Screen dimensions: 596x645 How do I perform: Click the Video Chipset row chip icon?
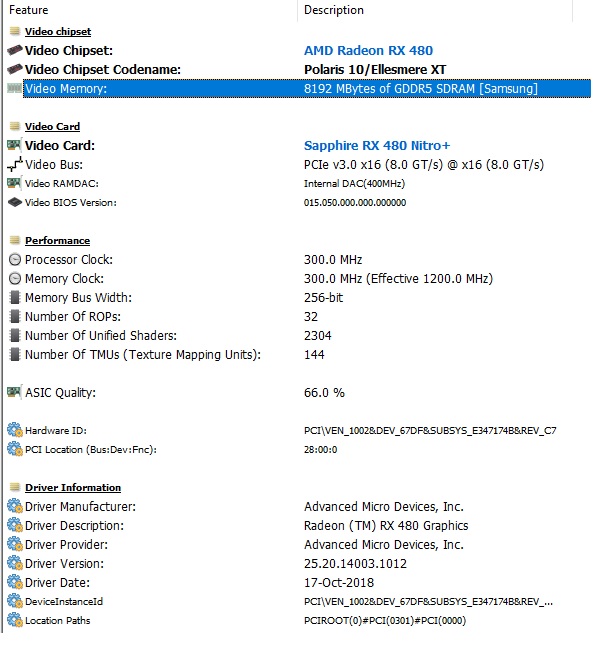tap(14, 50)
